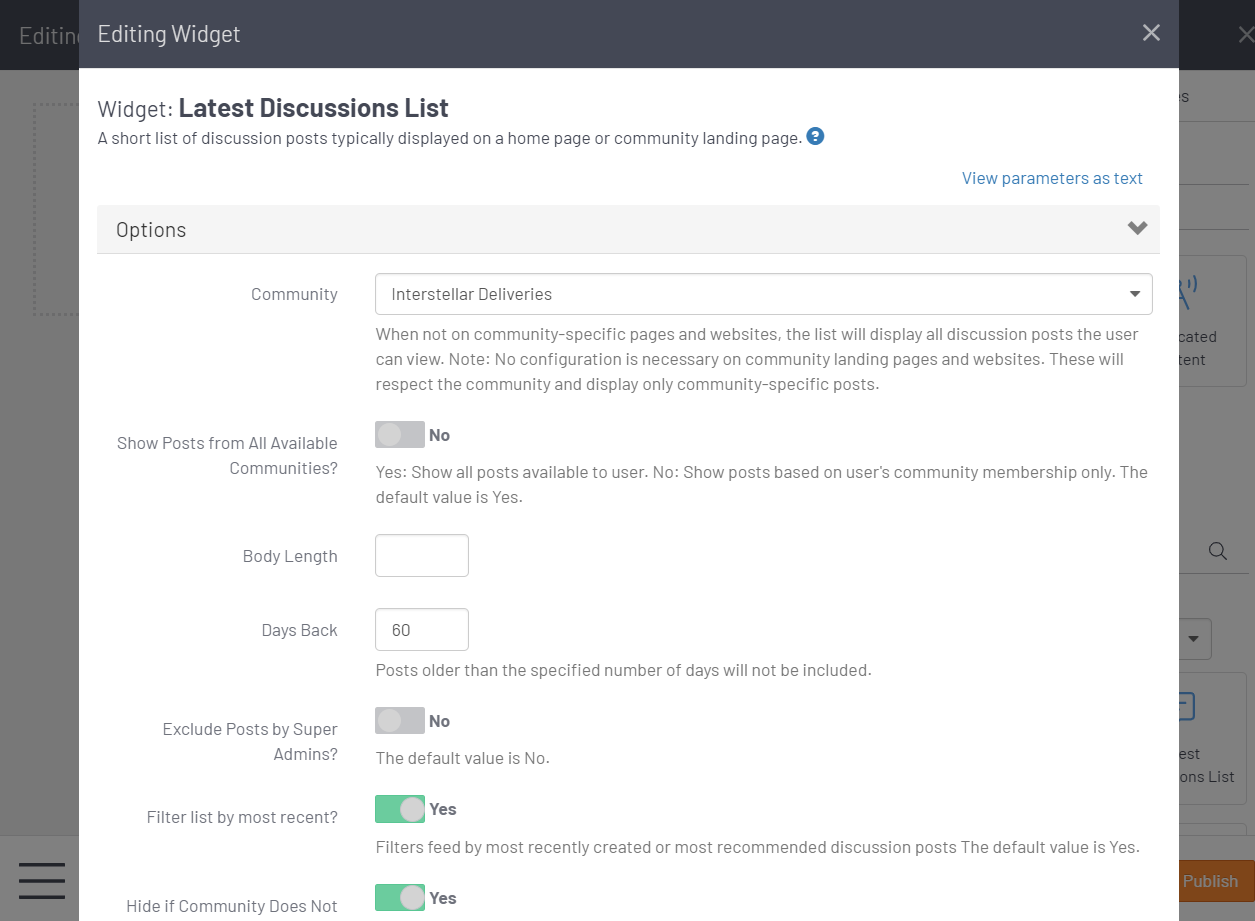
Task: Click the Filter list by most recent label
Action: click(242, 817)
